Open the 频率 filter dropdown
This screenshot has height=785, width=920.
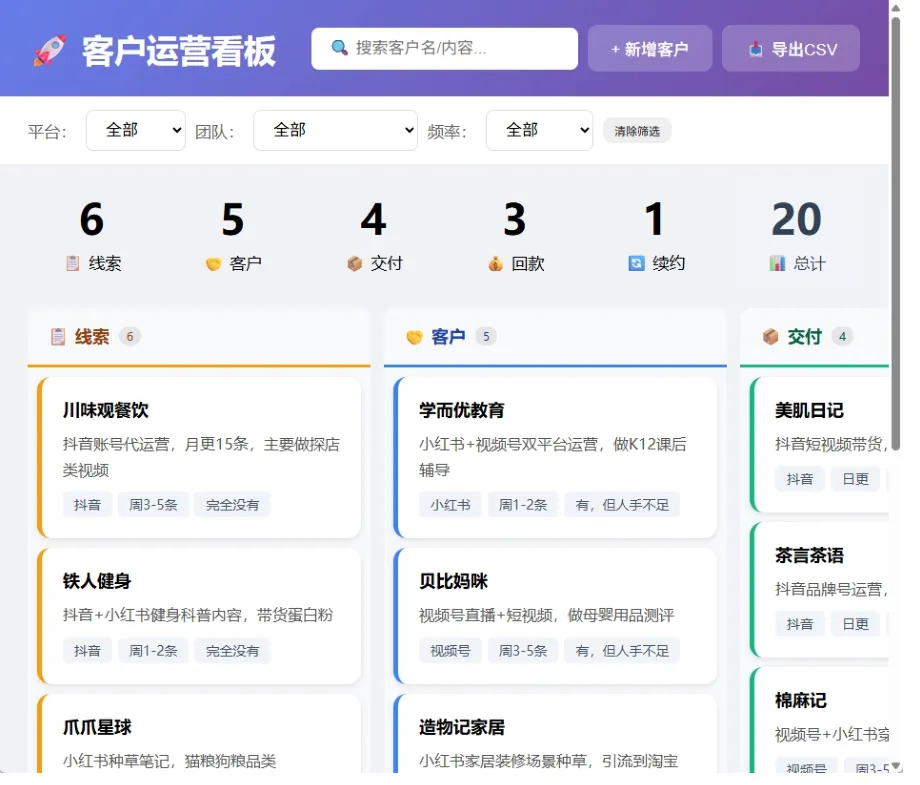[x=539, y=130]
